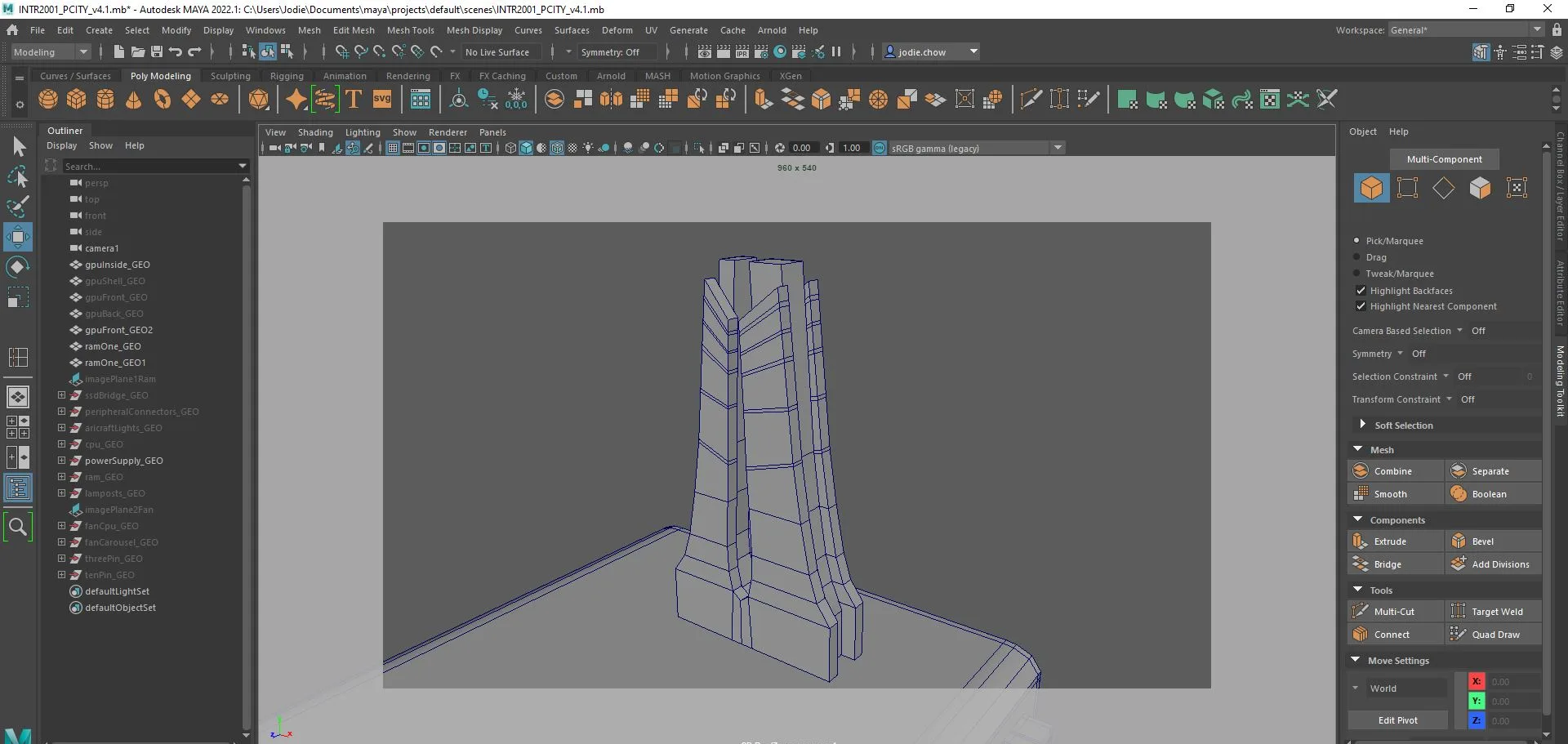Click the Undo arrow in the status line
The height and width of the screenshot is (744, 1568).
pyautogui.click(x=176, y=51)
